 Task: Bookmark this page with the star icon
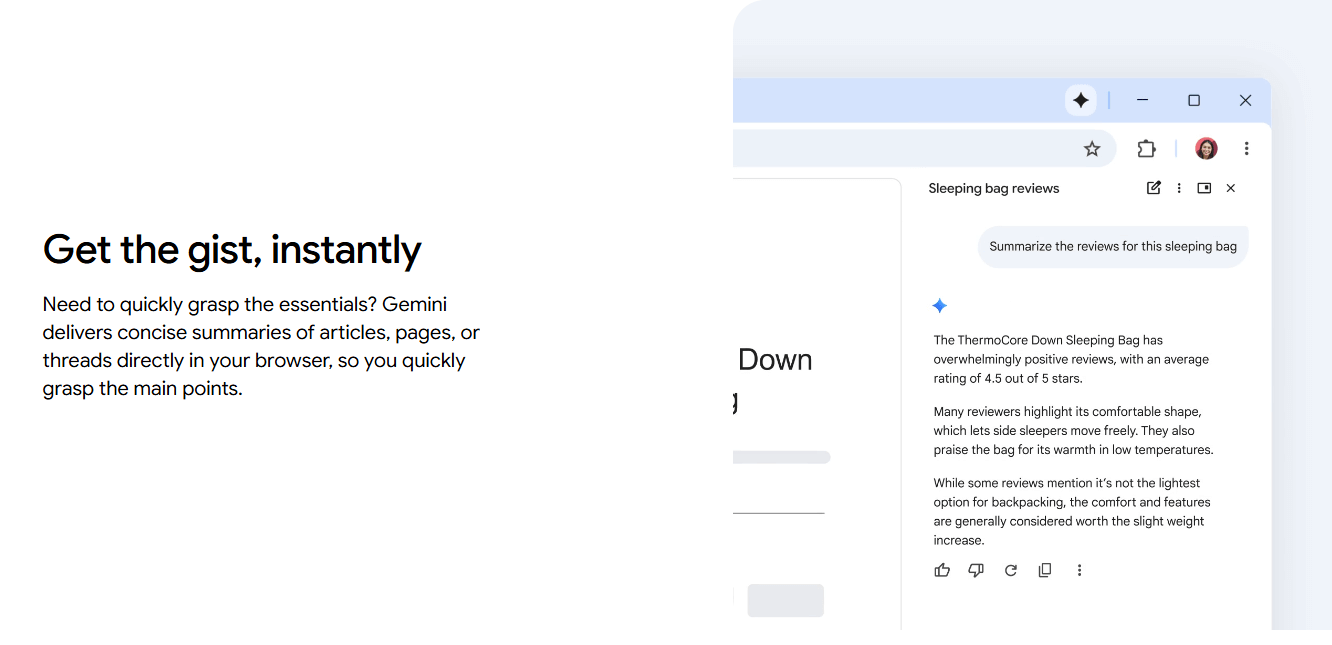point(1092,149)
